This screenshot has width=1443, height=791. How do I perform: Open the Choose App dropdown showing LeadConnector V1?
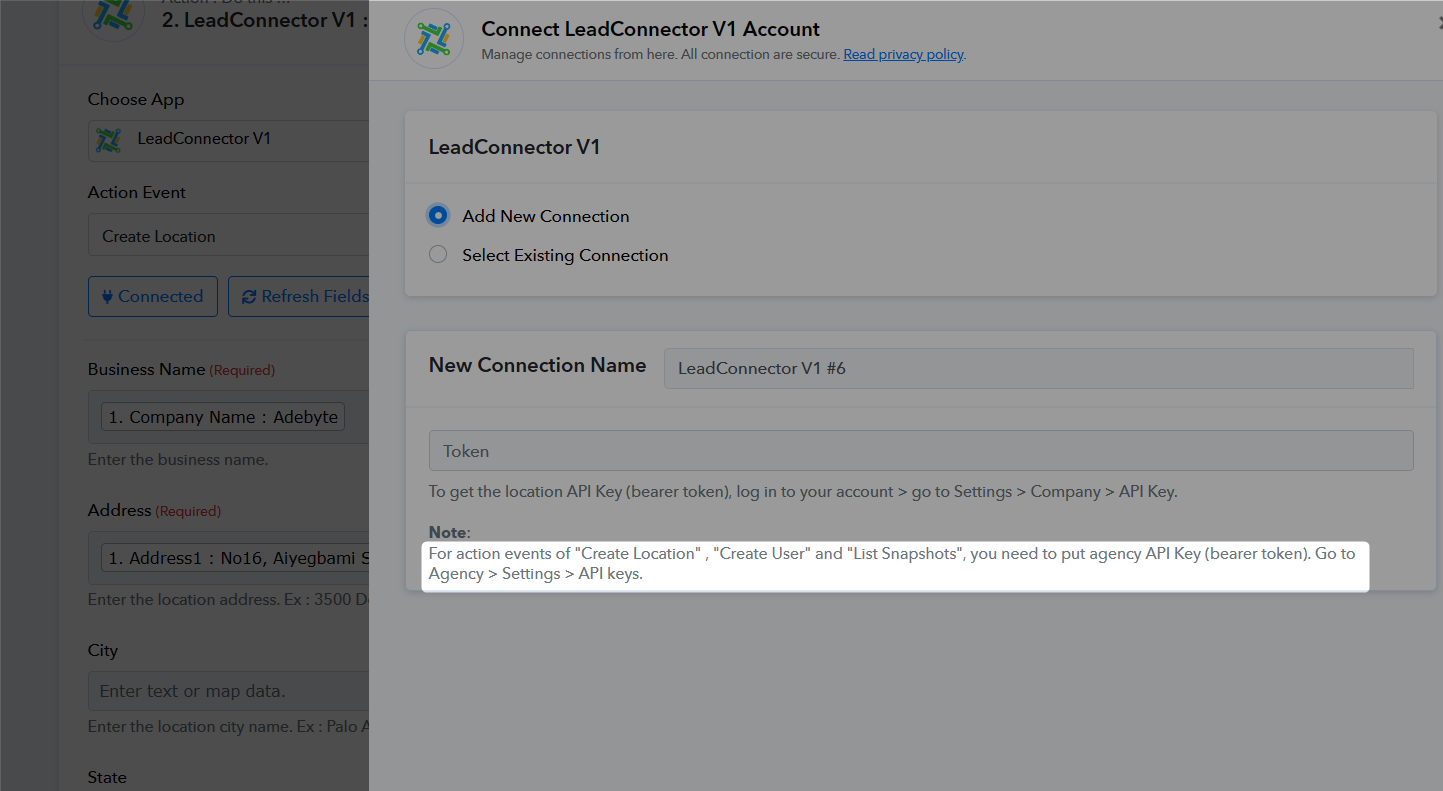pos(229,140)
